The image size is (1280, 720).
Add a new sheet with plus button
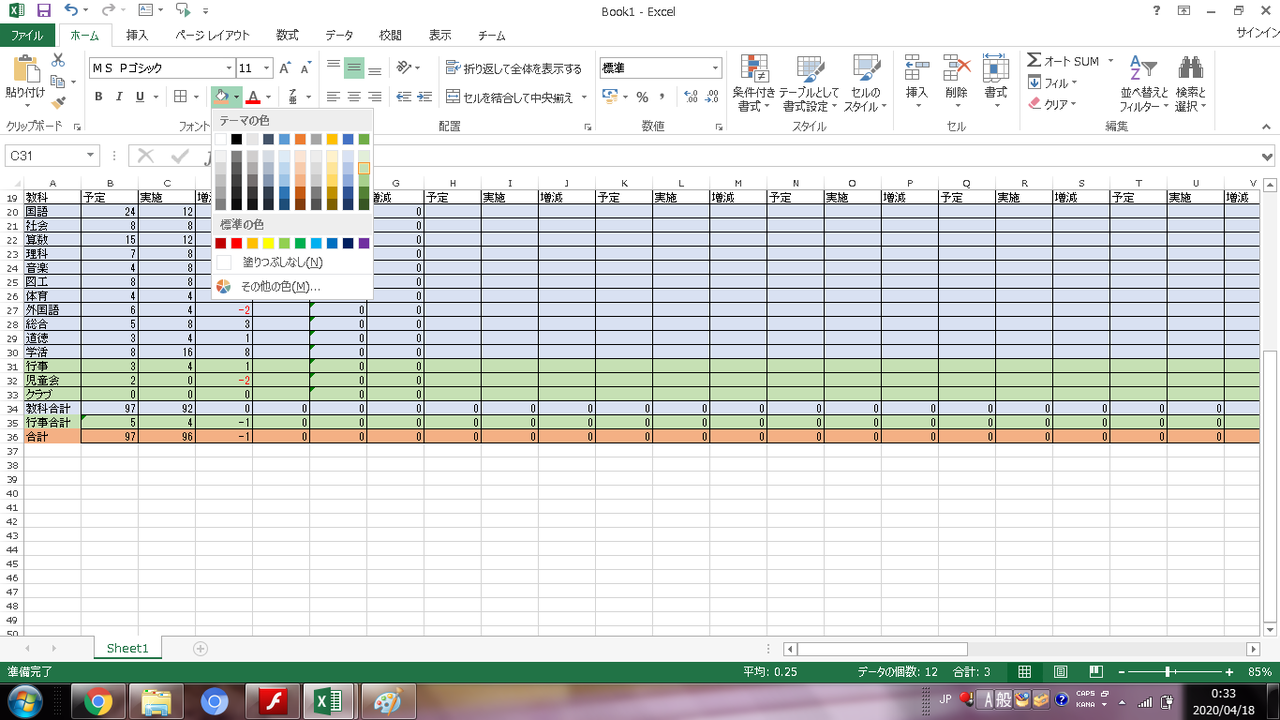[200, 648]
